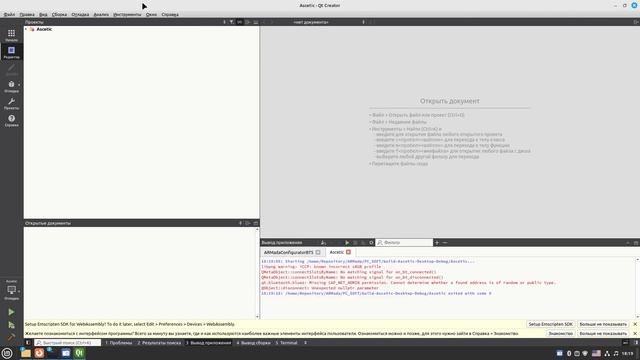Open the Ascetic kit selector monitor icon

coord(11,290)
